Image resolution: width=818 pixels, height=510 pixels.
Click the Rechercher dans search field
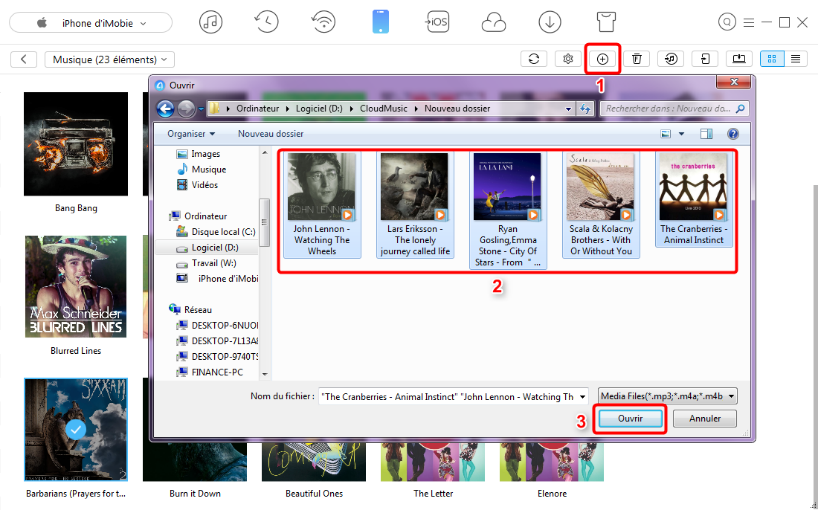[675, 108]
